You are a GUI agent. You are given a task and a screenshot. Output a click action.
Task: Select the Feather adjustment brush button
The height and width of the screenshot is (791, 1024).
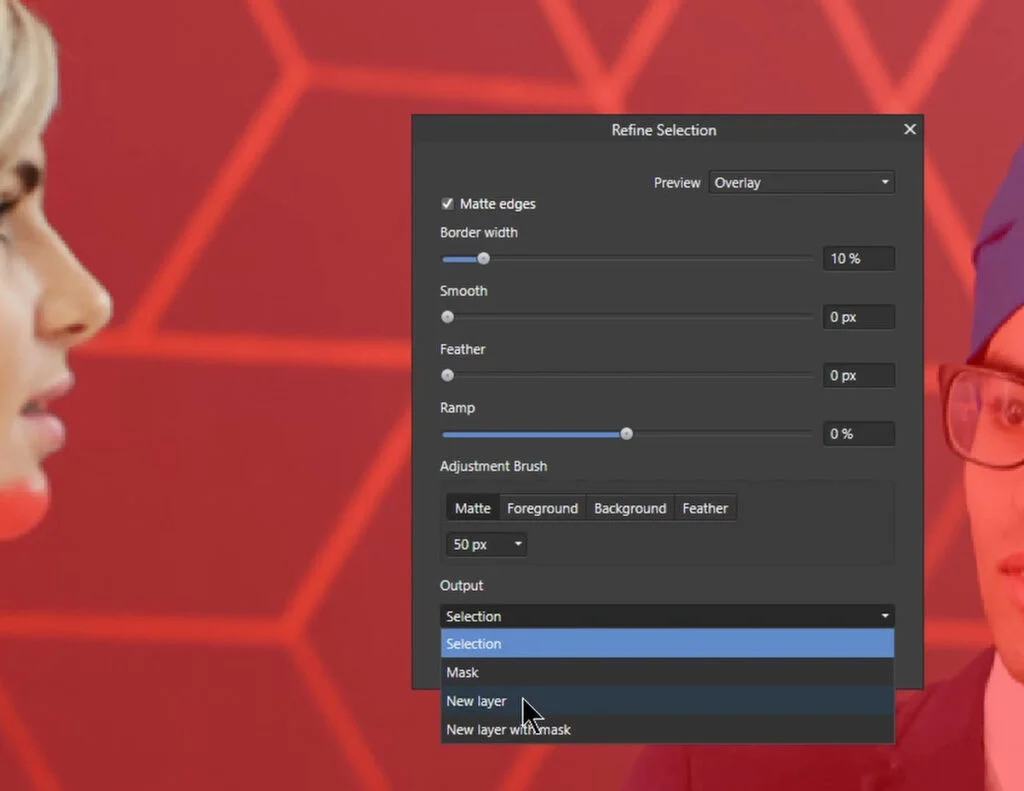(705, 508)
